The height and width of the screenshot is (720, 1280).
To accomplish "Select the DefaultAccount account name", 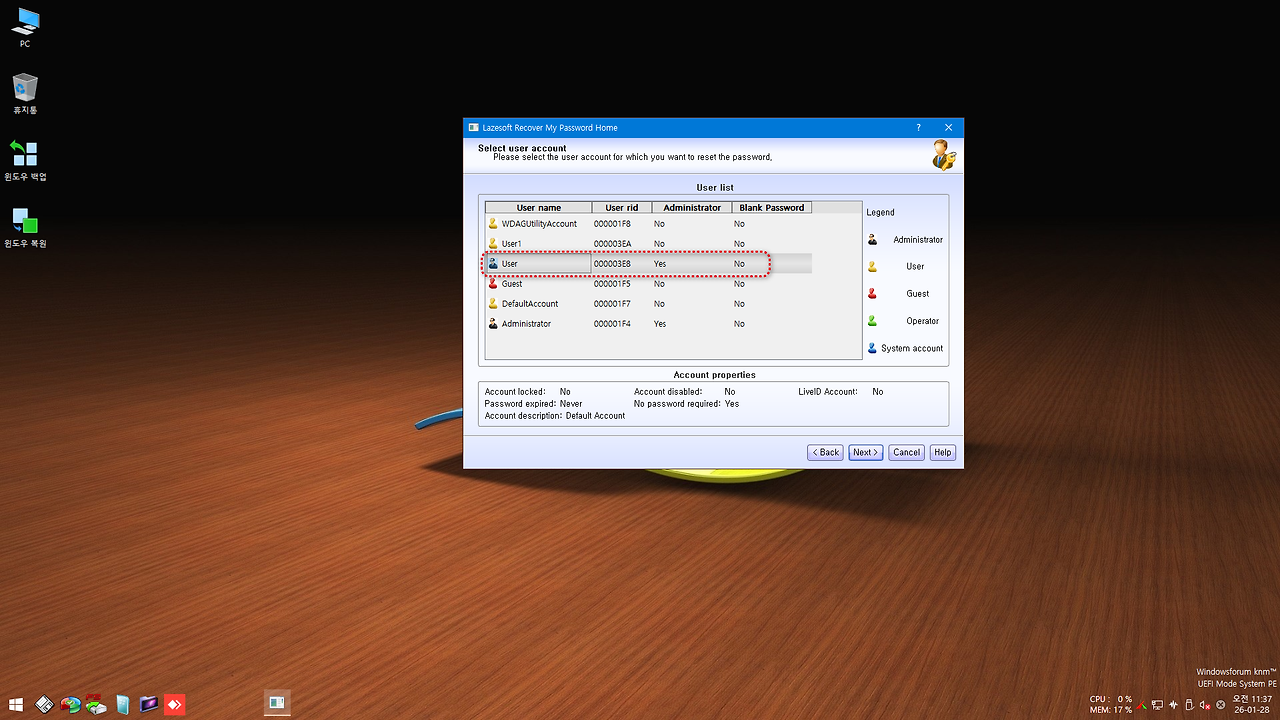I will click(x=530, y=304).
